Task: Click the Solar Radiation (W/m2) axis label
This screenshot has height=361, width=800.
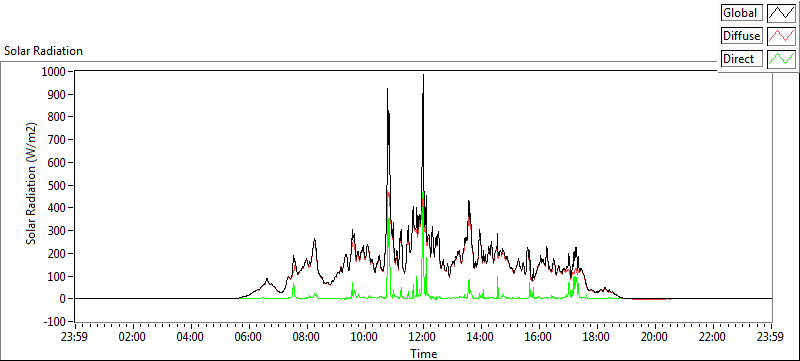Action: click(x=32, y=184)
